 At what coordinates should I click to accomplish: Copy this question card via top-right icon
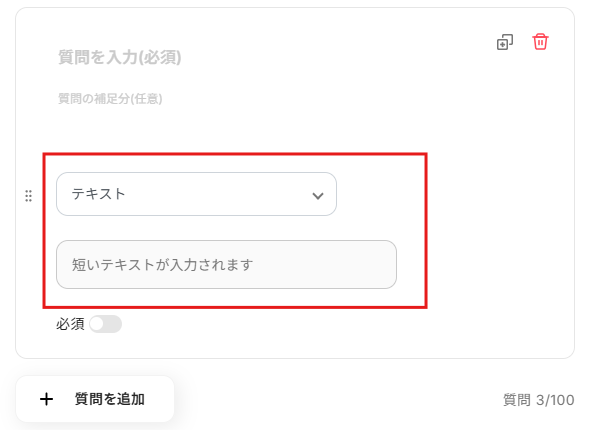(505, 42)
